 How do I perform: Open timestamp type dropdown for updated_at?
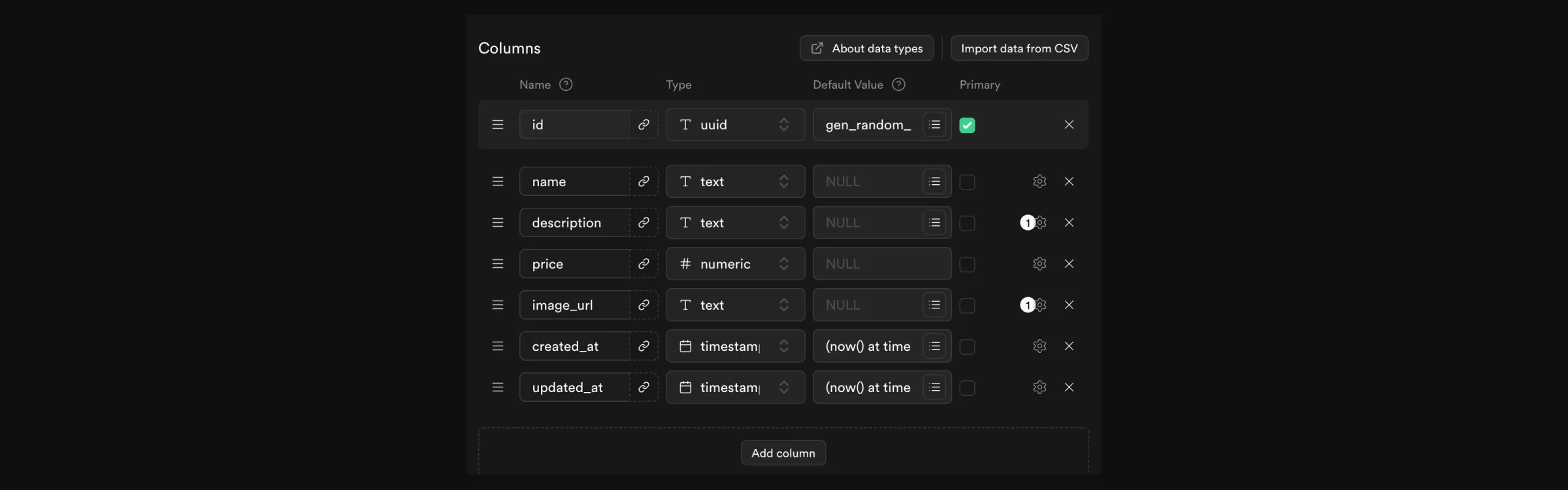(736, 387)
